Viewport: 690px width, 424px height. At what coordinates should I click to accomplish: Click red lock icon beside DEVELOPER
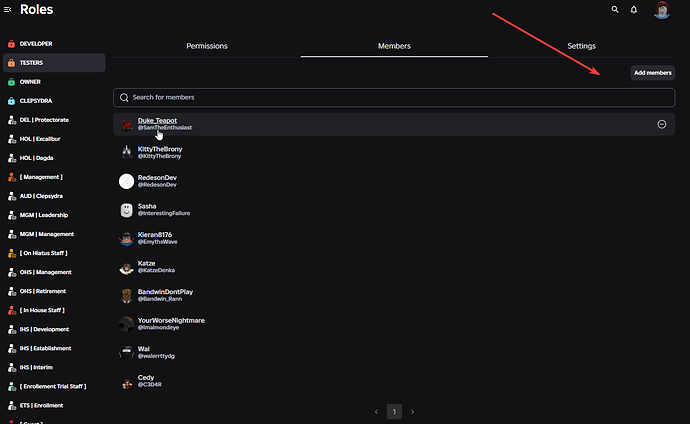point(11,44)
